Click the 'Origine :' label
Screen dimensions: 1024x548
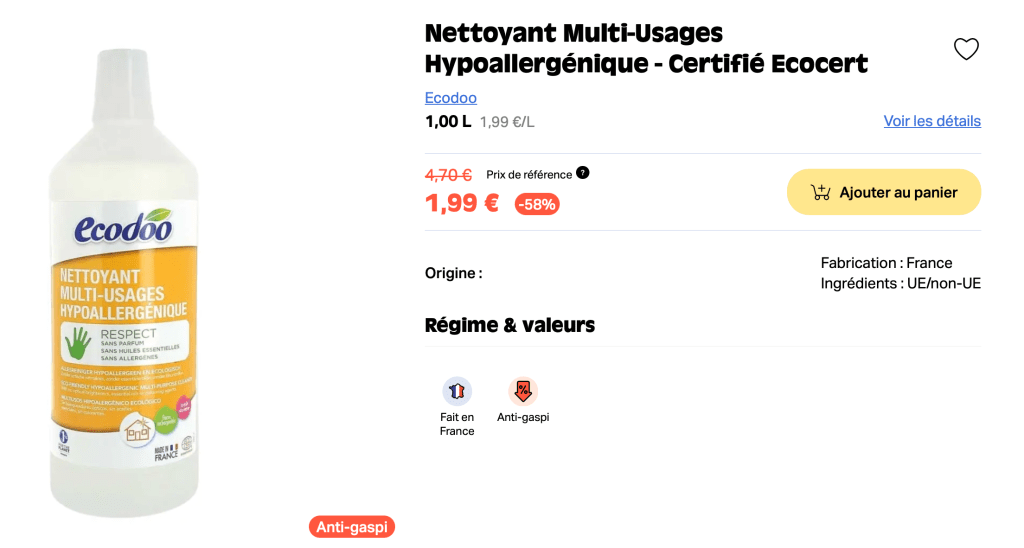(453, 273)
